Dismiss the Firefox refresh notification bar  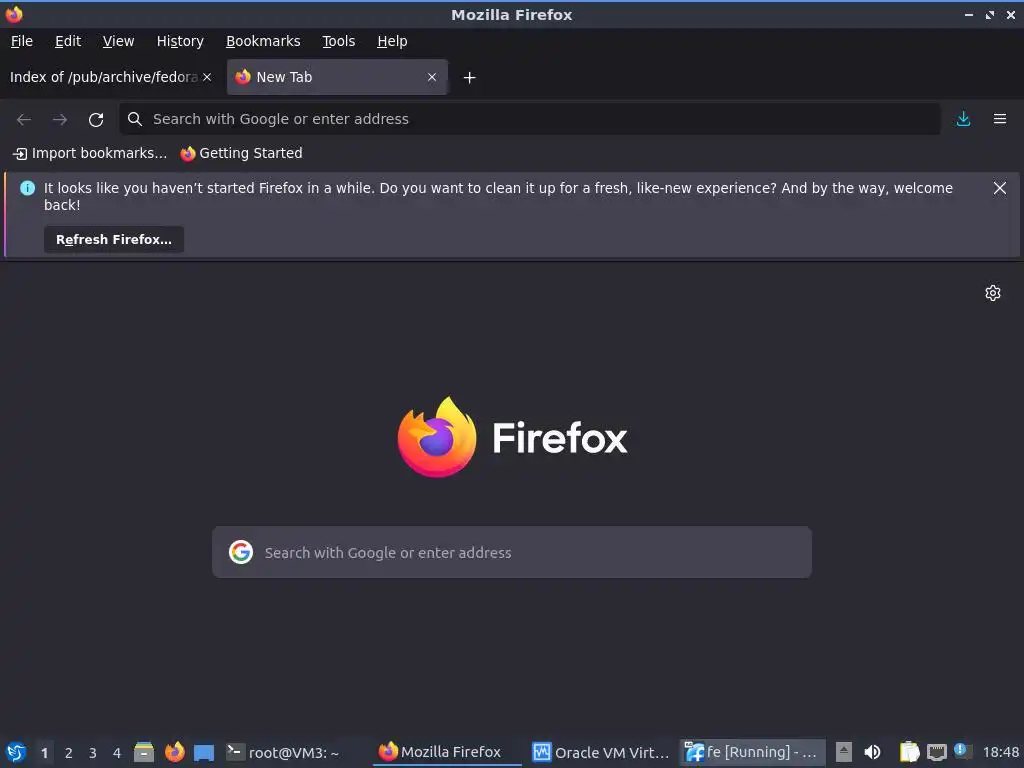[999, 188]
